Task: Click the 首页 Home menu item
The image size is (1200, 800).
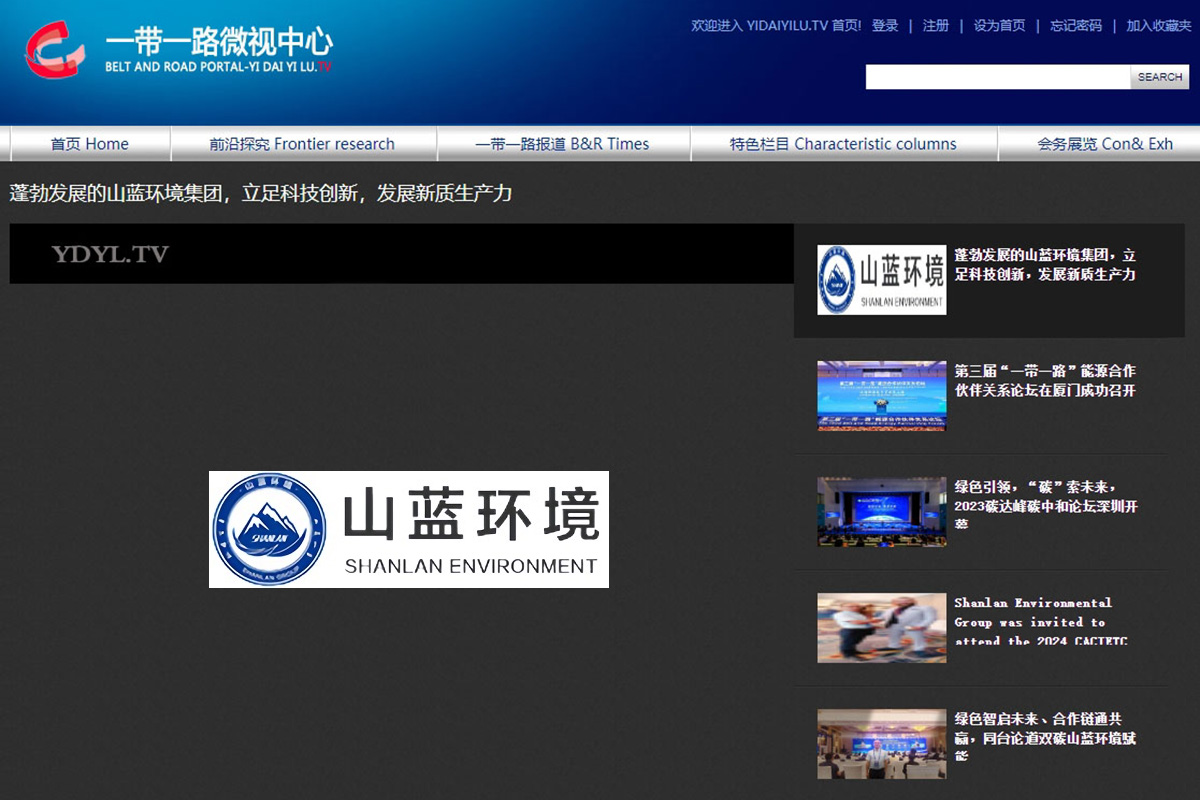Action: [90, 144]
